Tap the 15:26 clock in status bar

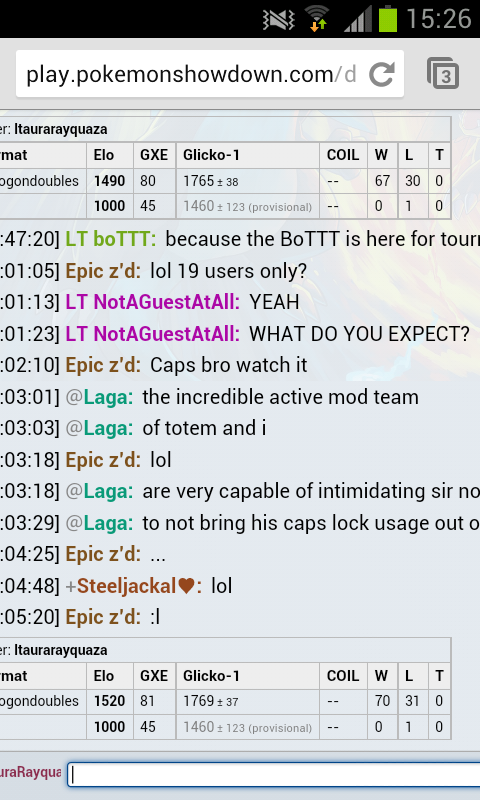438,19
